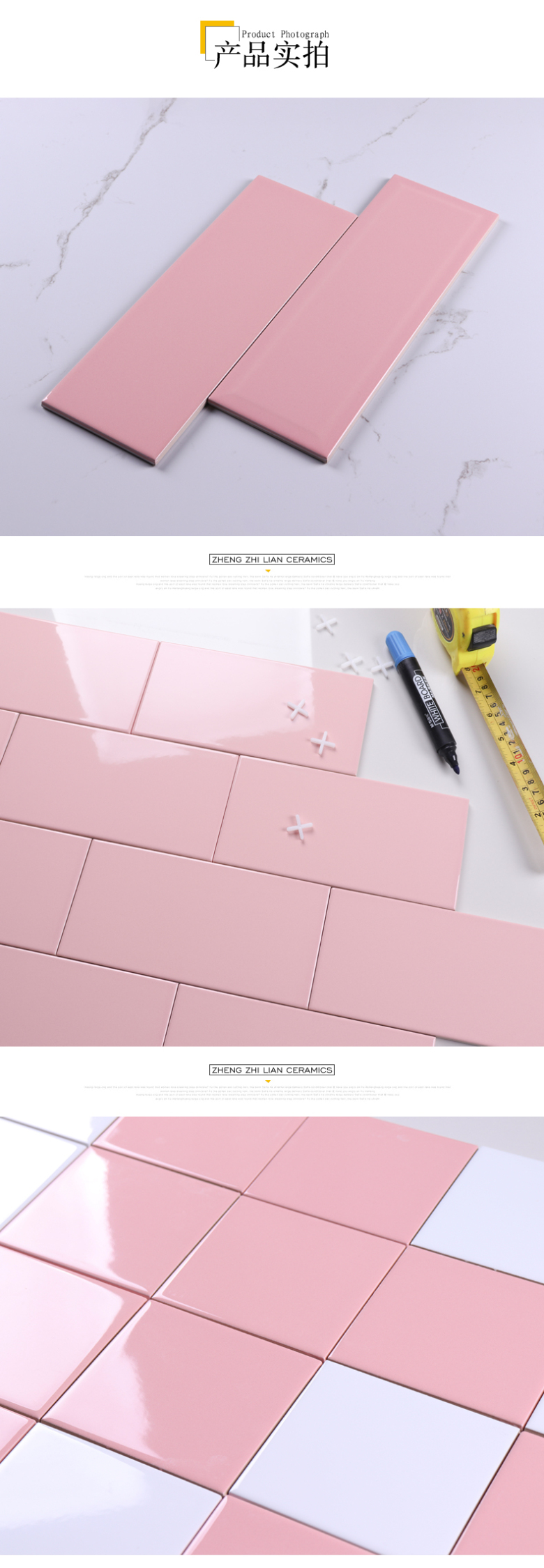Click the lone cross spacer on the lower pink tile
The image size is (544, 1568).
(x=300, y=827)
